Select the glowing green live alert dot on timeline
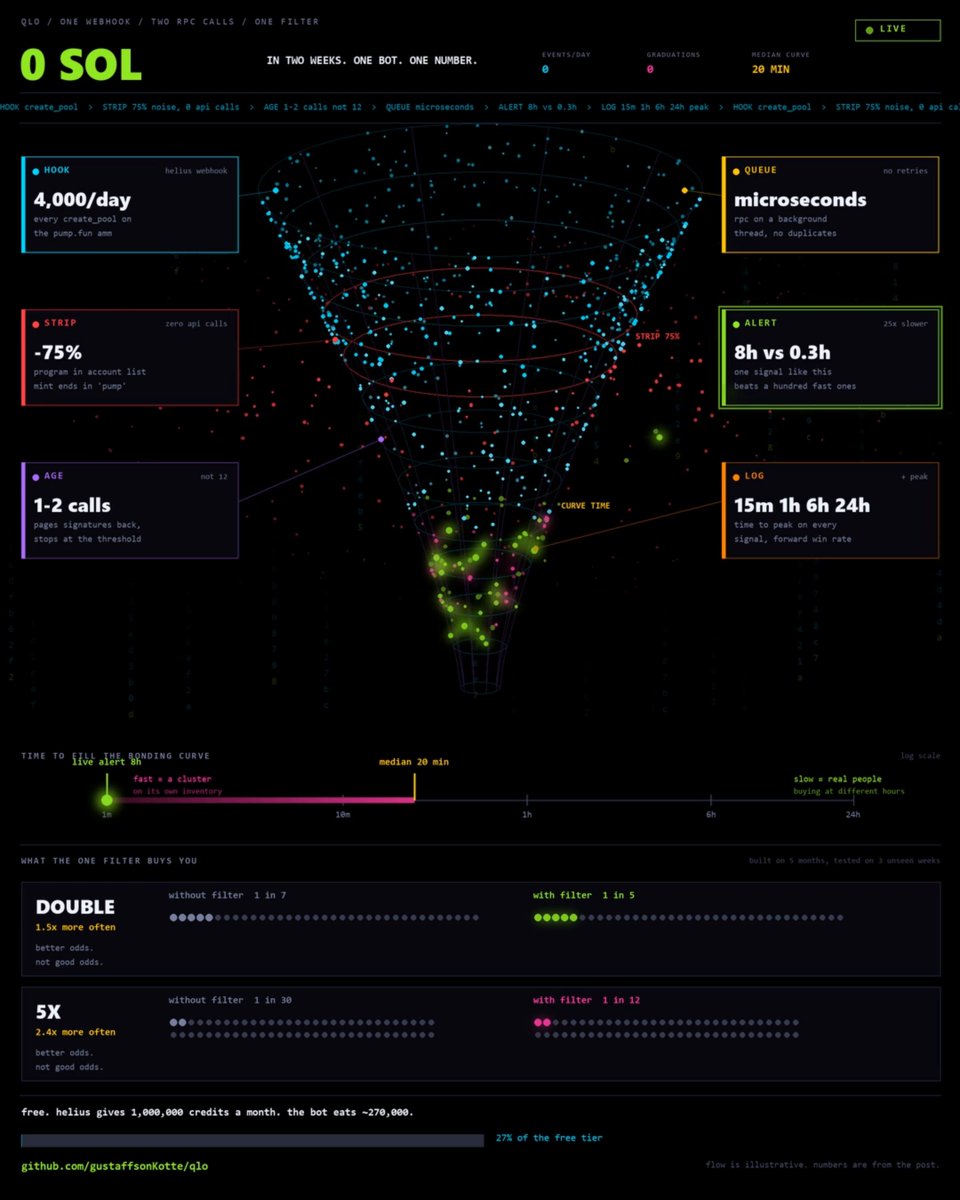The image size is (960, 1200). (x=106, y=800)
